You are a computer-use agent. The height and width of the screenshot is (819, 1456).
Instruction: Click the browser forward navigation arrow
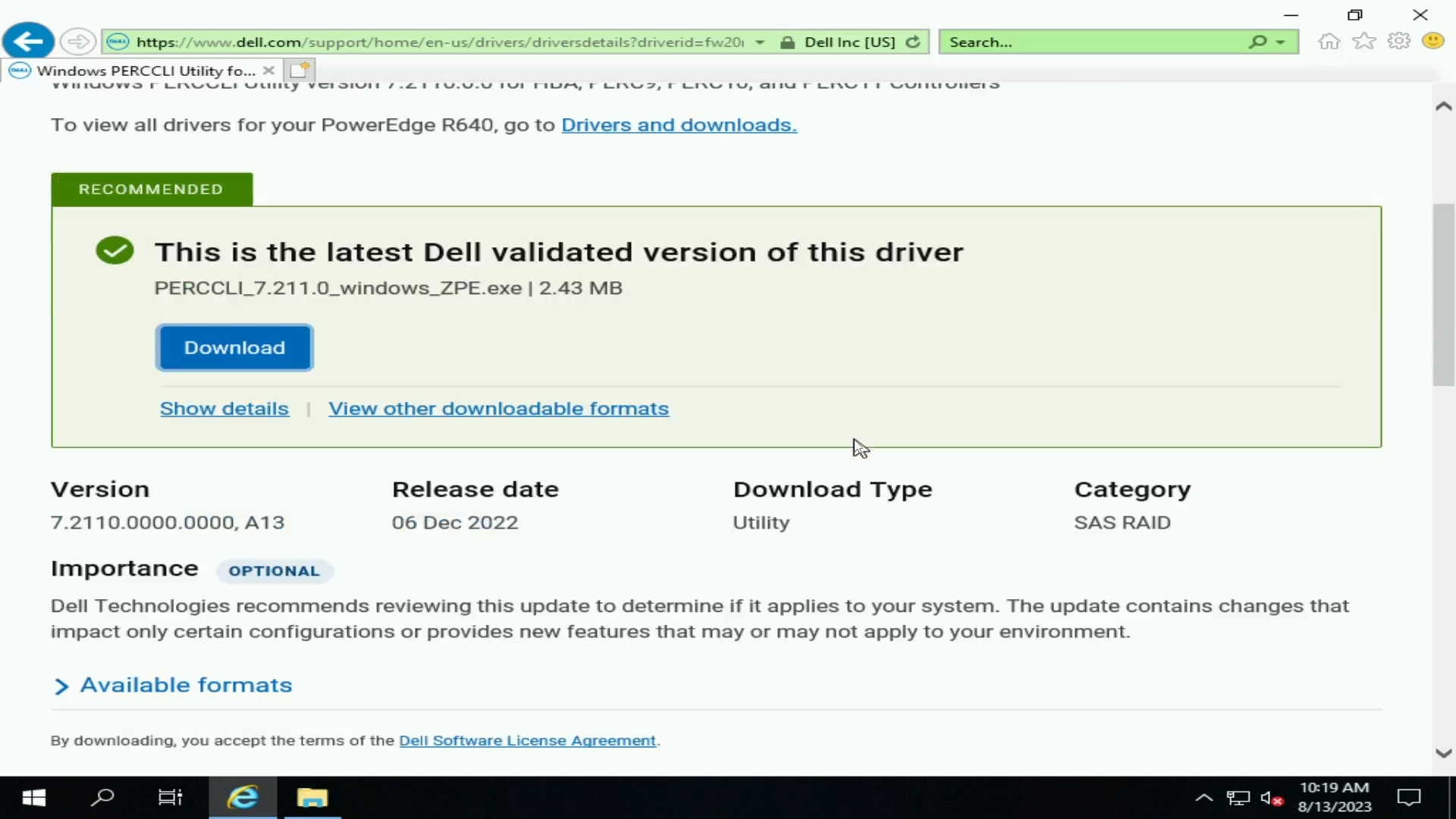77,41
